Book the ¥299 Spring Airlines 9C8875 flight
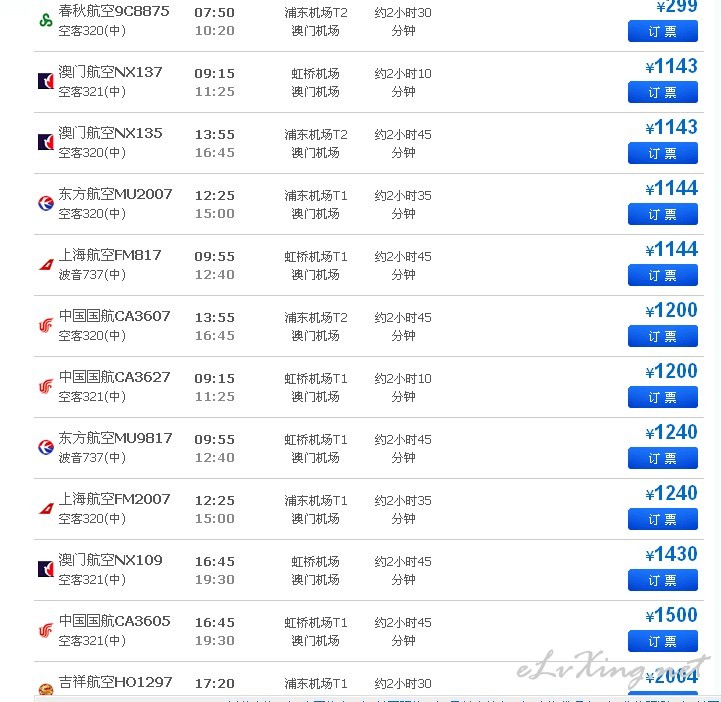The image size is (721, 702). pos(663,31)
